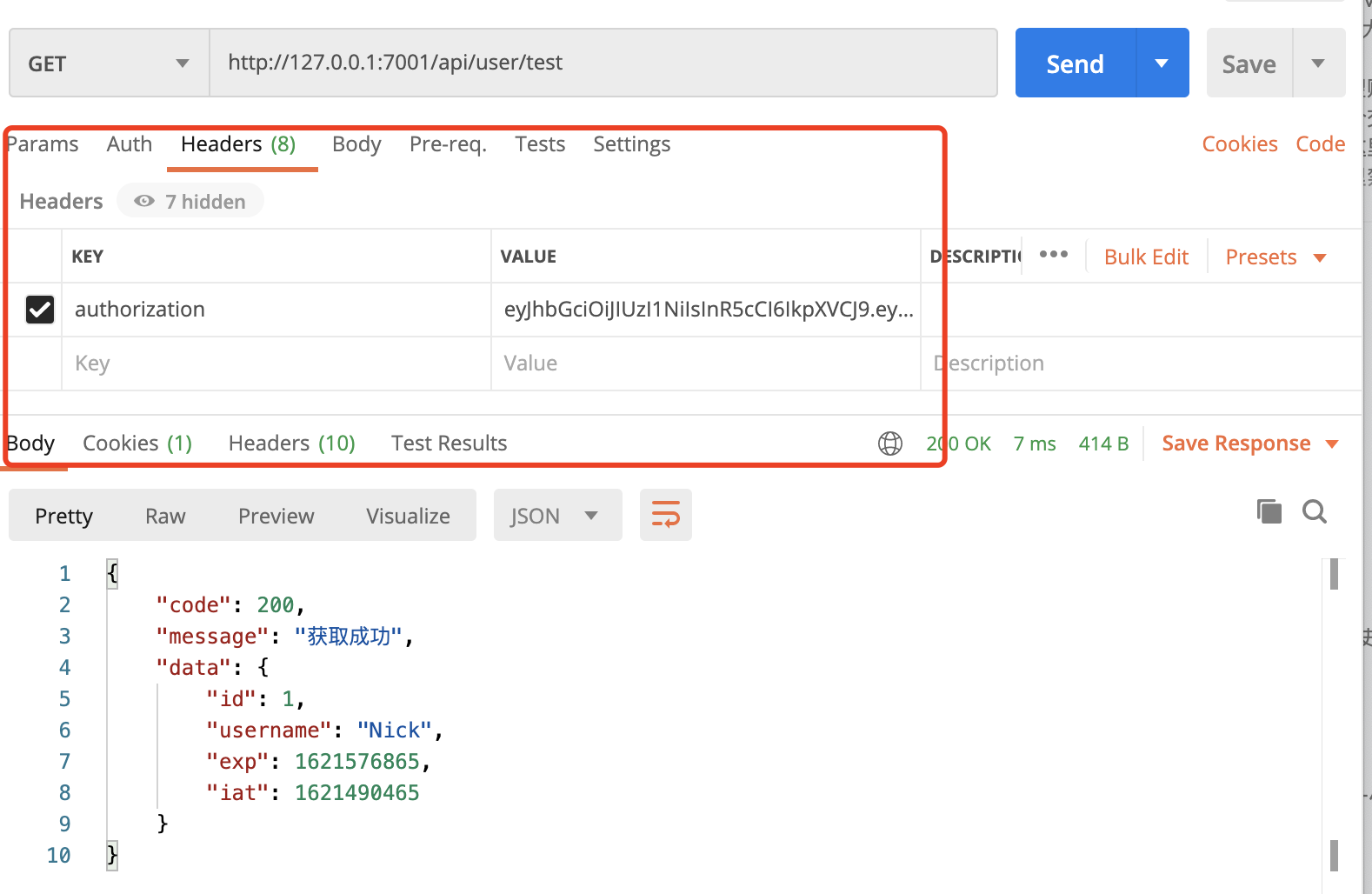Show the 7 hidden headers

click(190, 201)
